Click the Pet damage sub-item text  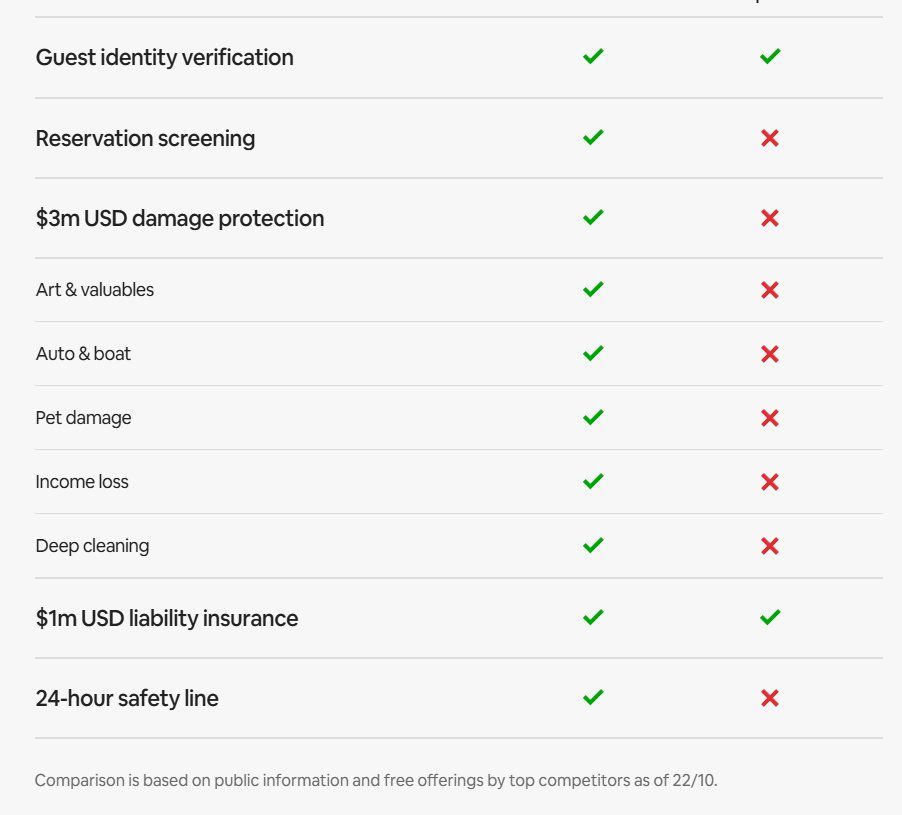click(x=83, y=418)
